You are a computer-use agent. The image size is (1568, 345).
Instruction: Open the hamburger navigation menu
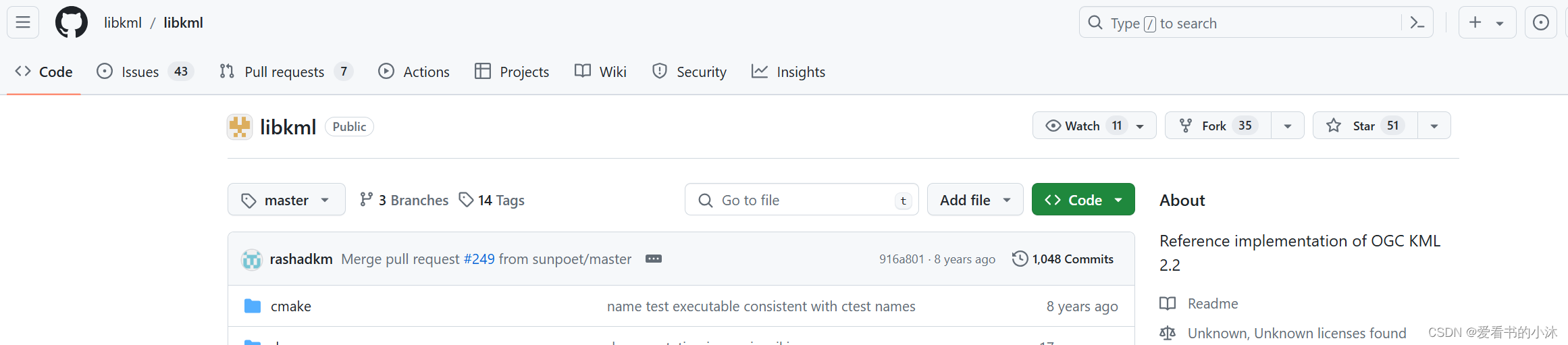click(x=23, y=22)
